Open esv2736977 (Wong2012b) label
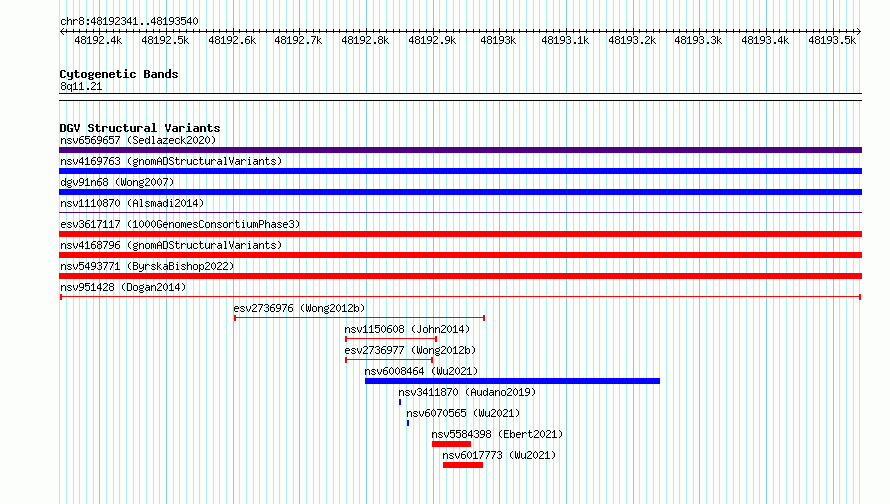 coord(410,350)
